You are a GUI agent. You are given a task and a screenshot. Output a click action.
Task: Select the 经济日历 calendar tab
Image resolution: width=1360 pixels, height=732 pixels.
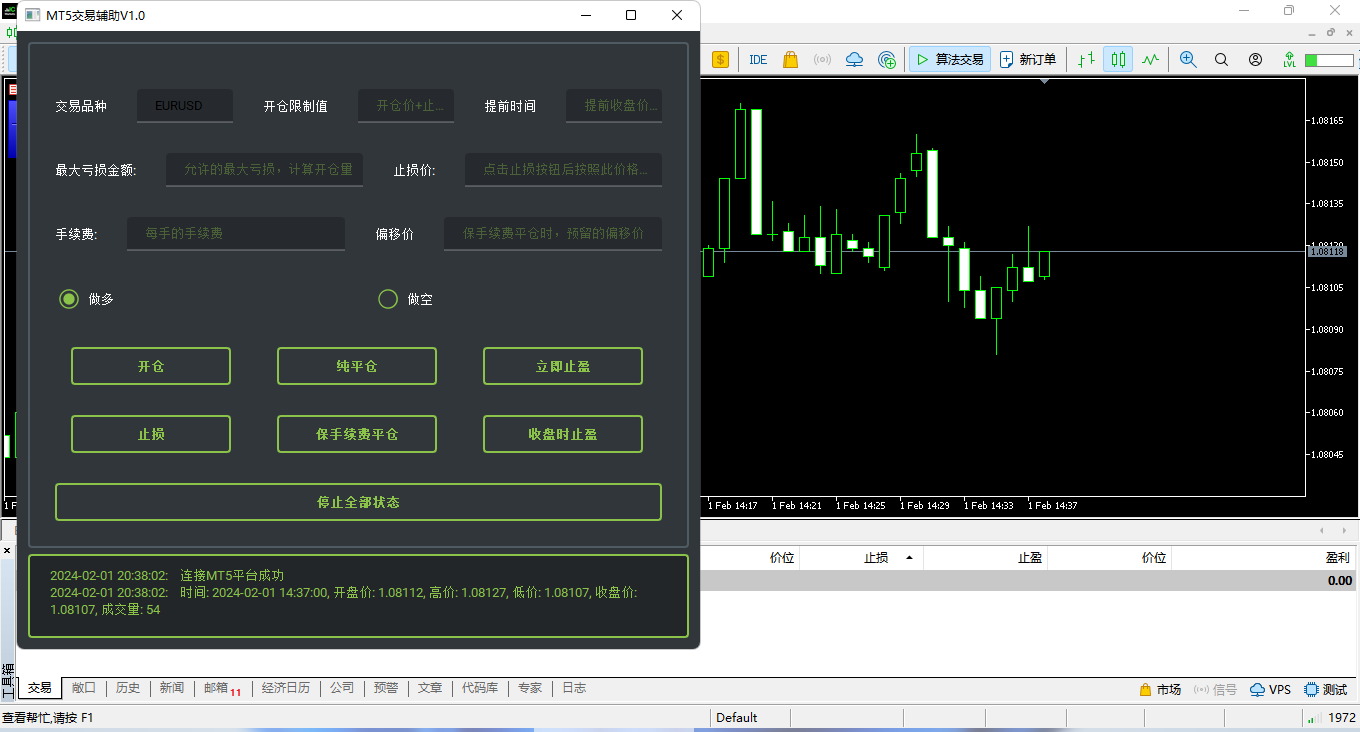[x=286, y=688]
